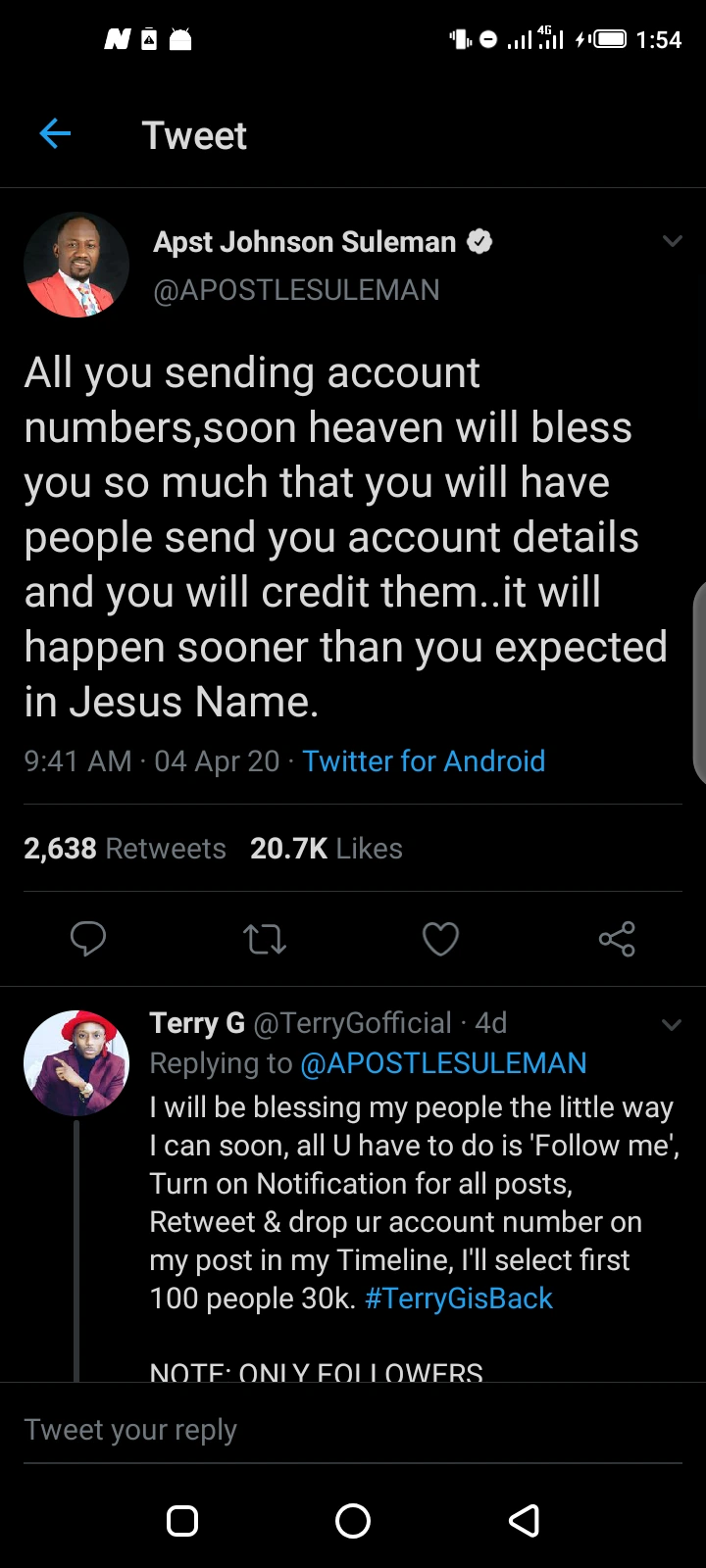Image resolution: width=706 pixels, height=1568 pixels.
Task: Open the 2,638 Retweets list
Action: [125, 849]
